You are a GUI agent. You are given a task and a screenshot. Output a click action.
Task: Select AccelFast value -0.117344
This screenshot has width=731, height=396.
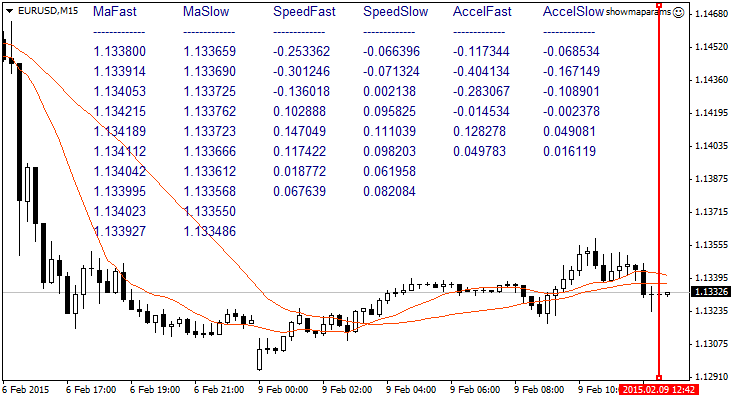point(482,51)
